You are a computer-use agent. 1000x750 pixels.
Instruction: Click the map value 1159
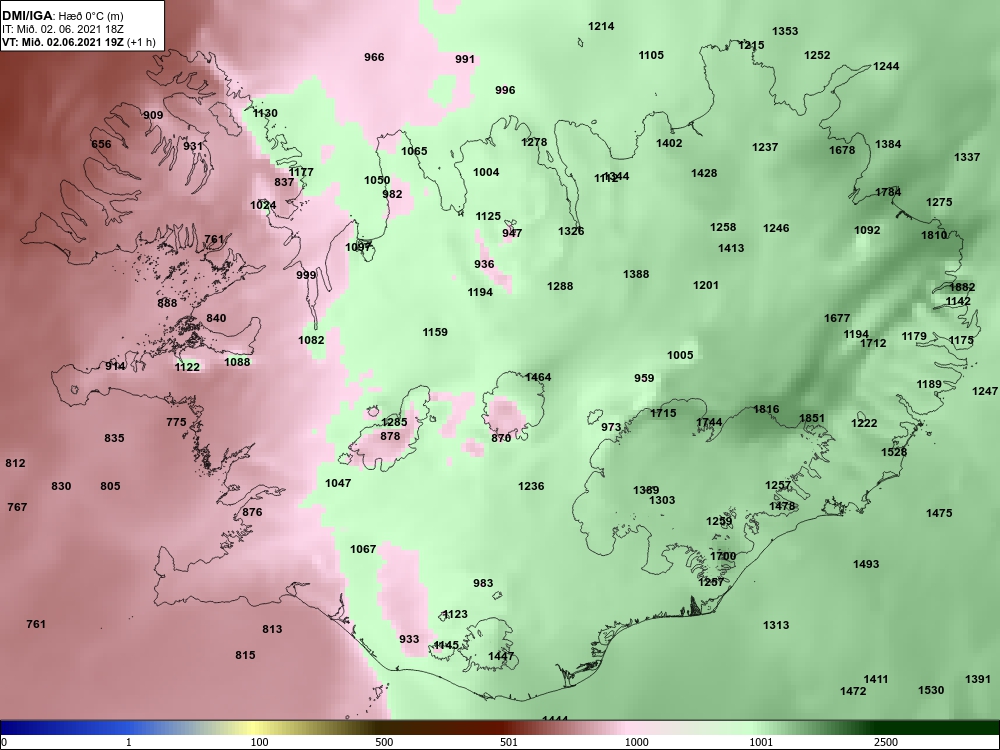click(x=435, y=332)
